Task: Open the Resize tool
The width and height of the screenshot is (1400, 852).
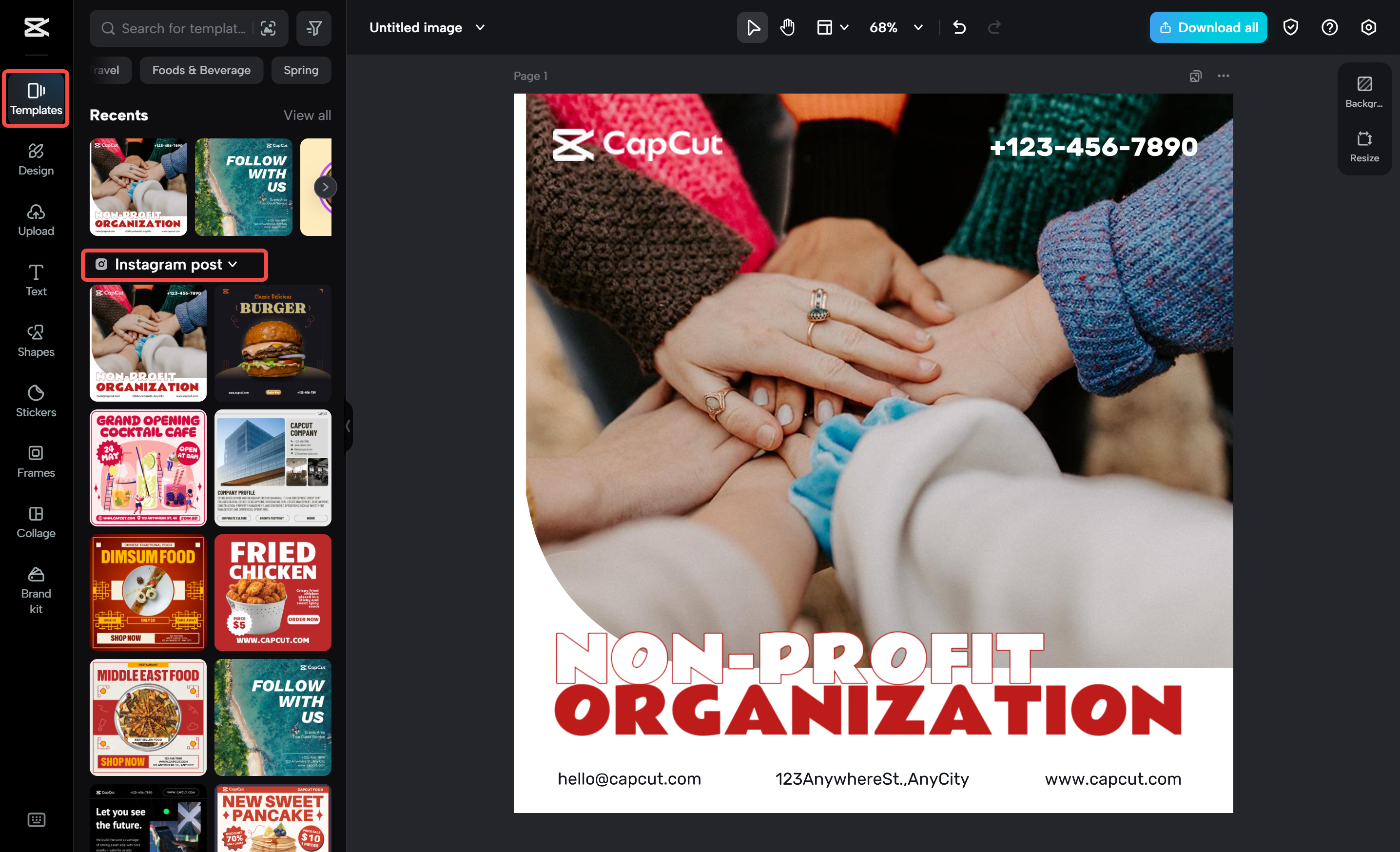Action: point(1363,147)
